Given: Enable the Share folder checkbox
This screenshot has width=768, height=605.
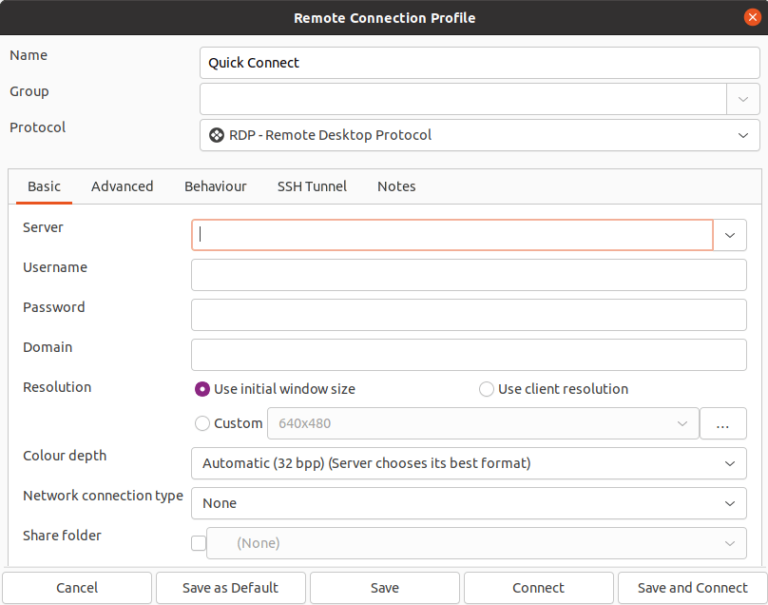Looking at the screenshot, I should point(198,543).
